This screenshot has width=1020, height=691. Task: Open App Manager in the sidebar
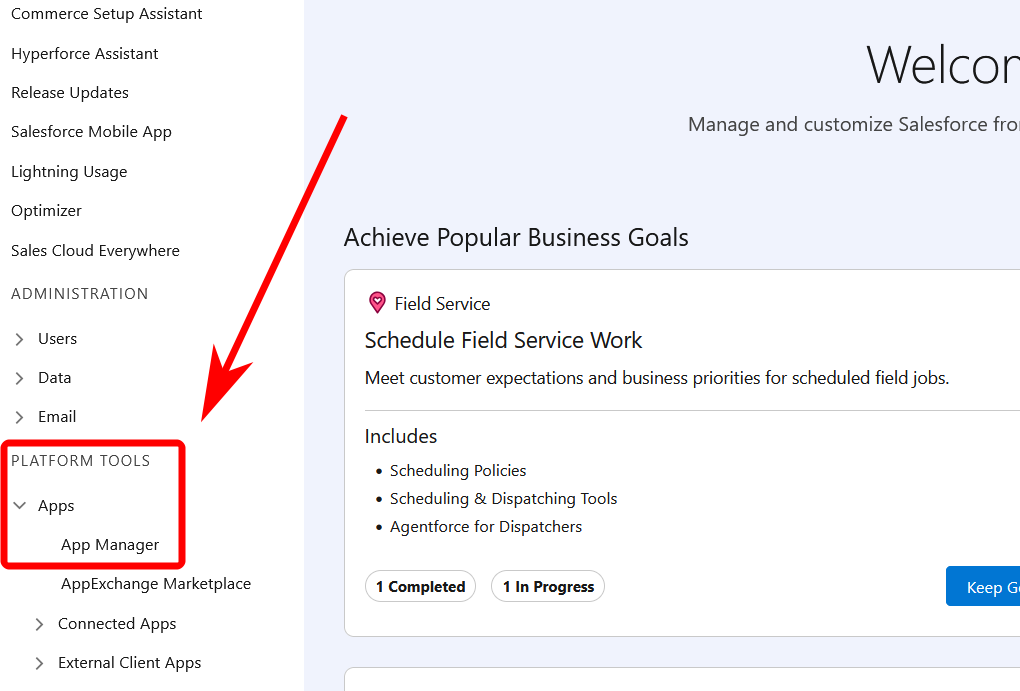(x=110, y=545)
